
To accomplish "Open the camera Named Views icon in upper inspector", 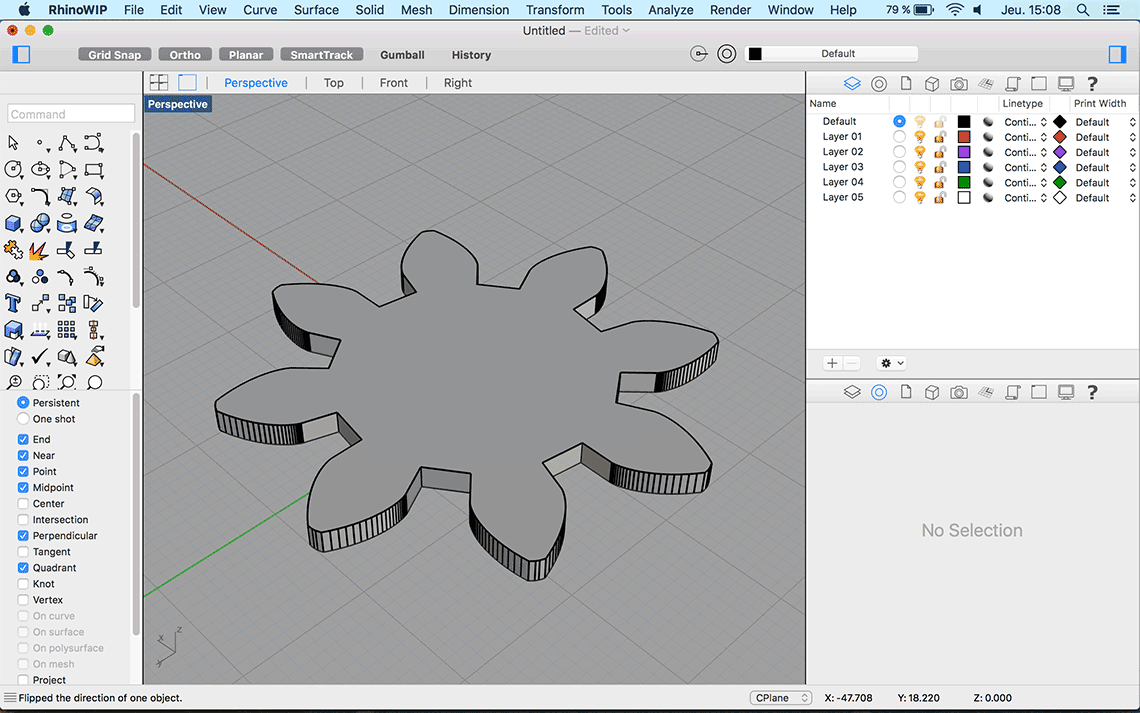I will [959, 84].
